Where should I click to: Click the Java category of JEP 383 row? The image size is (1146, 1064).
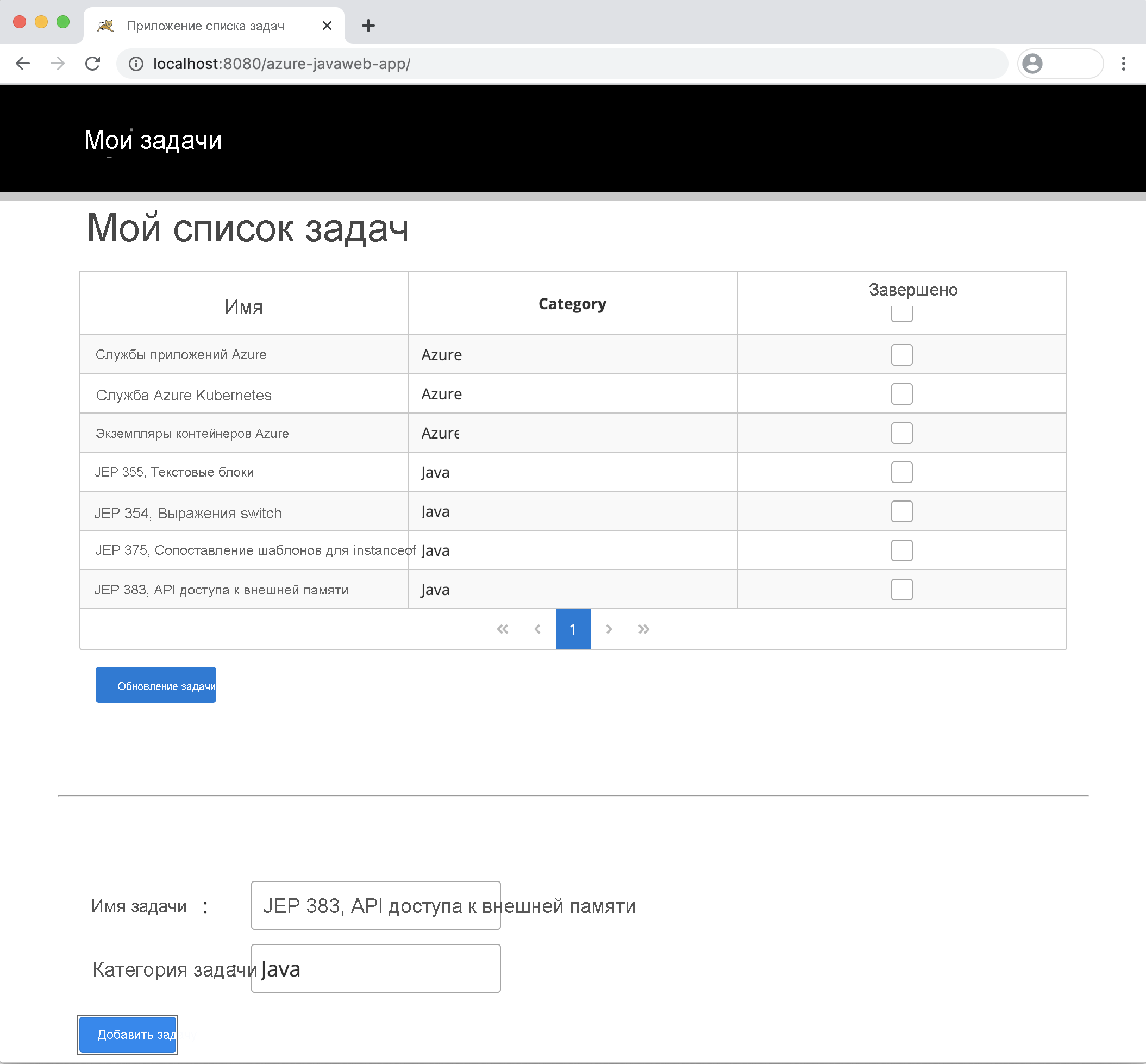pyautogui.click(x=435, y=590)
